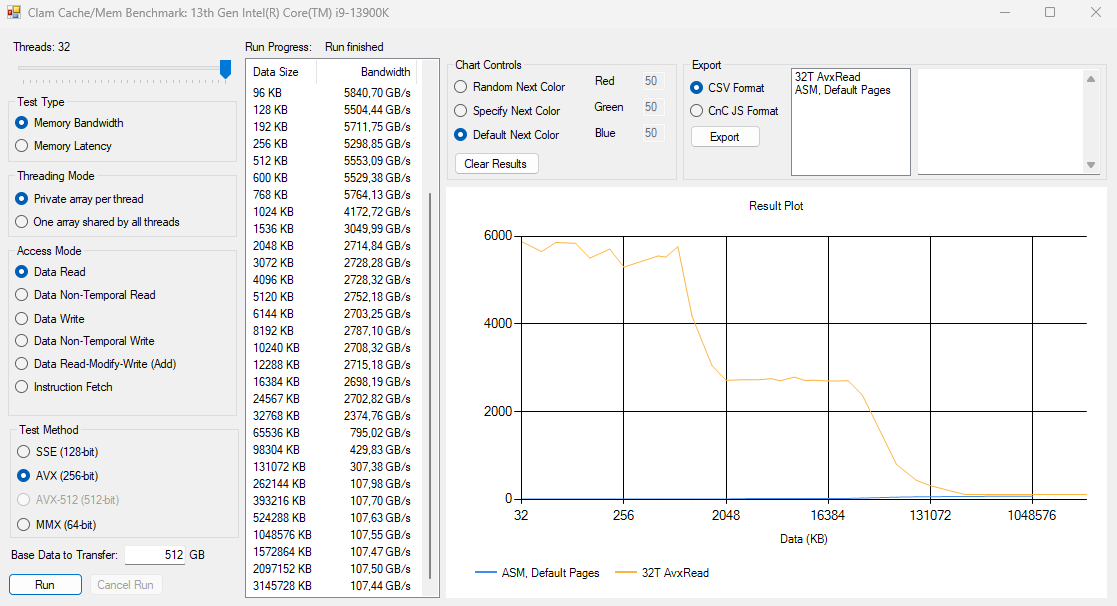Click the 795,02 GB/s bandwidth value
This screenshot has width=1117, height=606.
[x=380, y=433]
